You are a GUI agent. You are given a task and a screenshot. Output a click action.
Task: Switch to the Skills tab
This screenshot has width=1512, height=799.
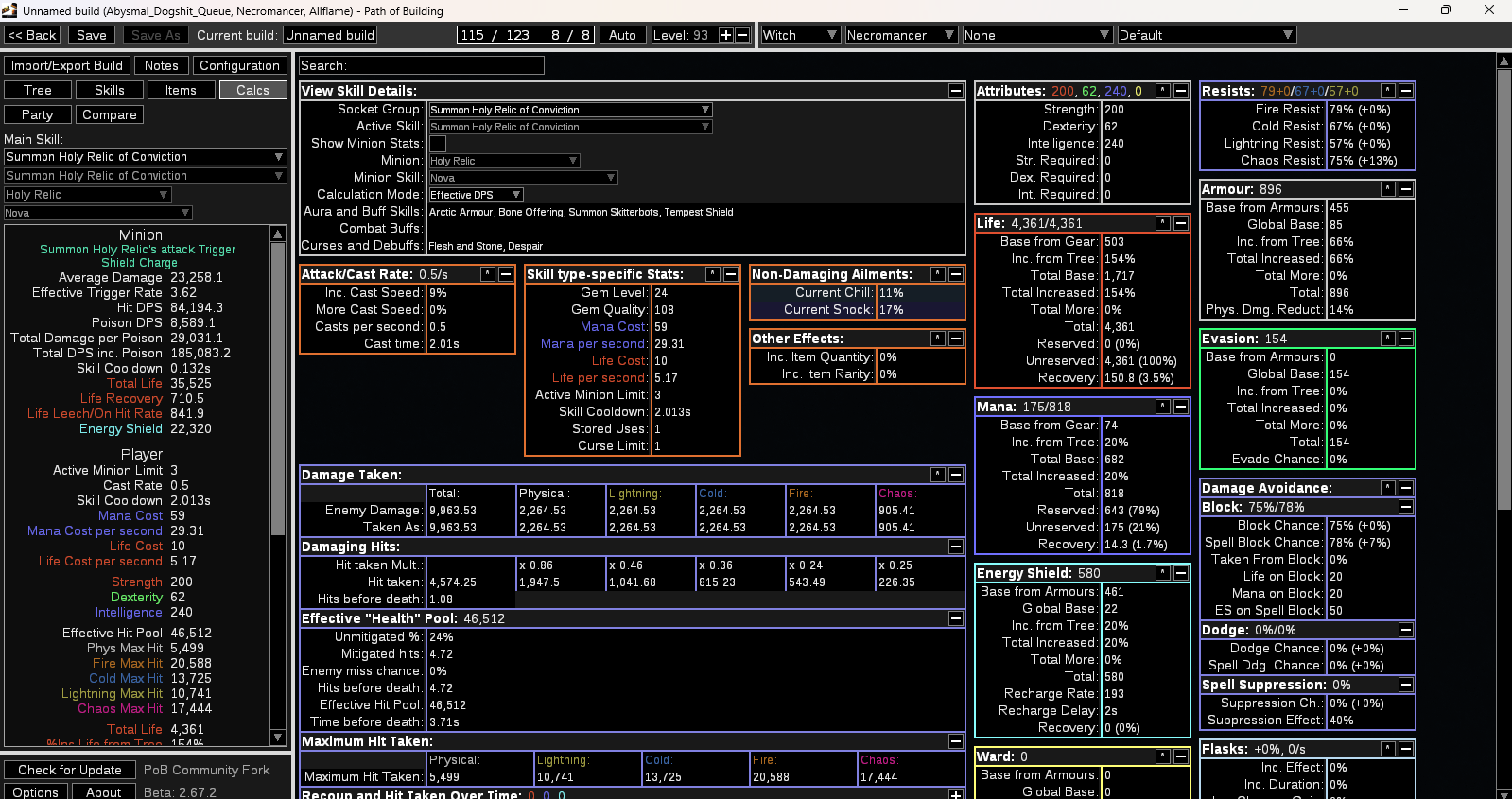pos(110,90)
